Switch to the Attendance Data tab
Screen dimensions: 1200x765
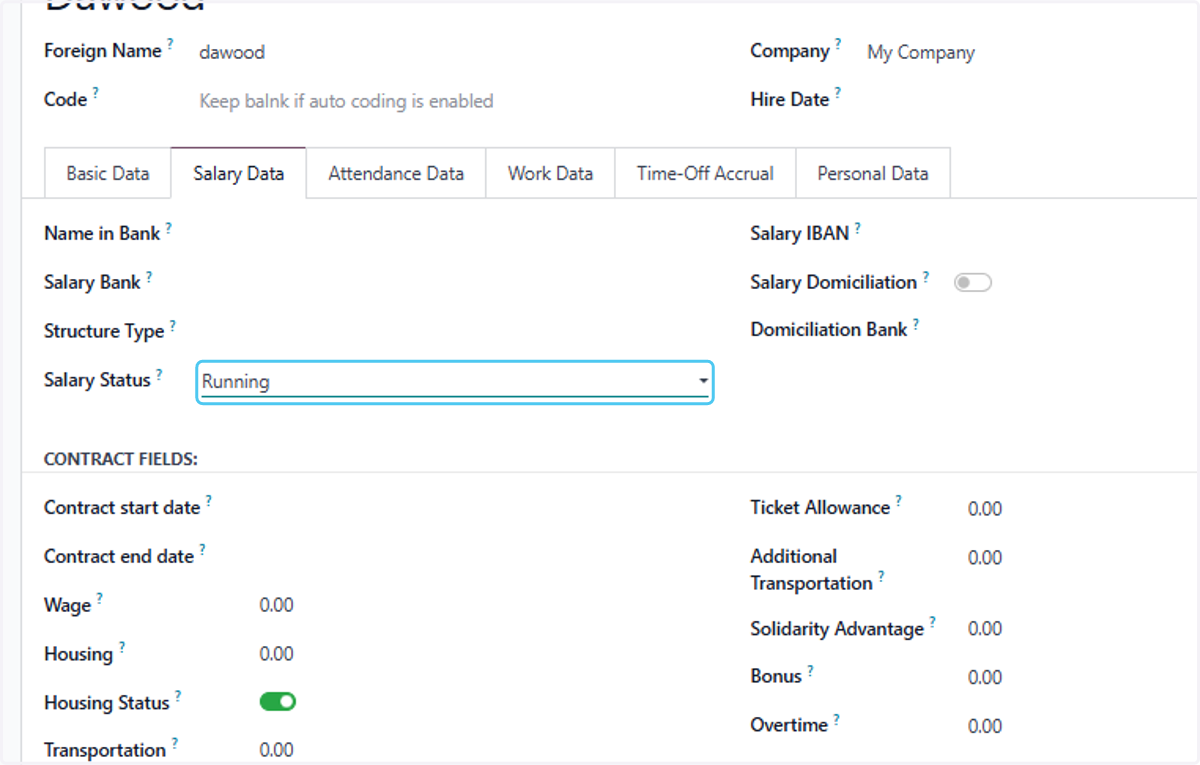pos(396,173)
